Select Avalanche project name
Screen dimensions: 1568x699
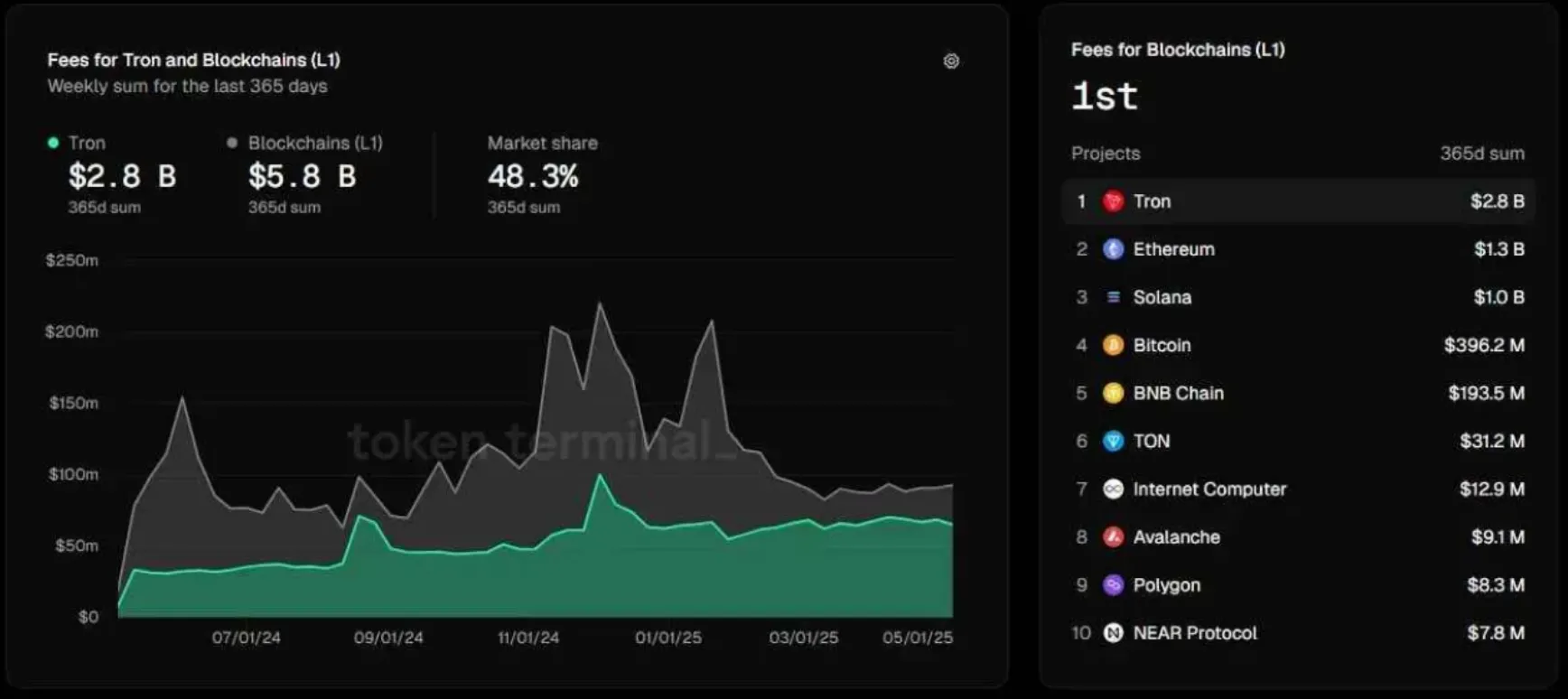1176,537
